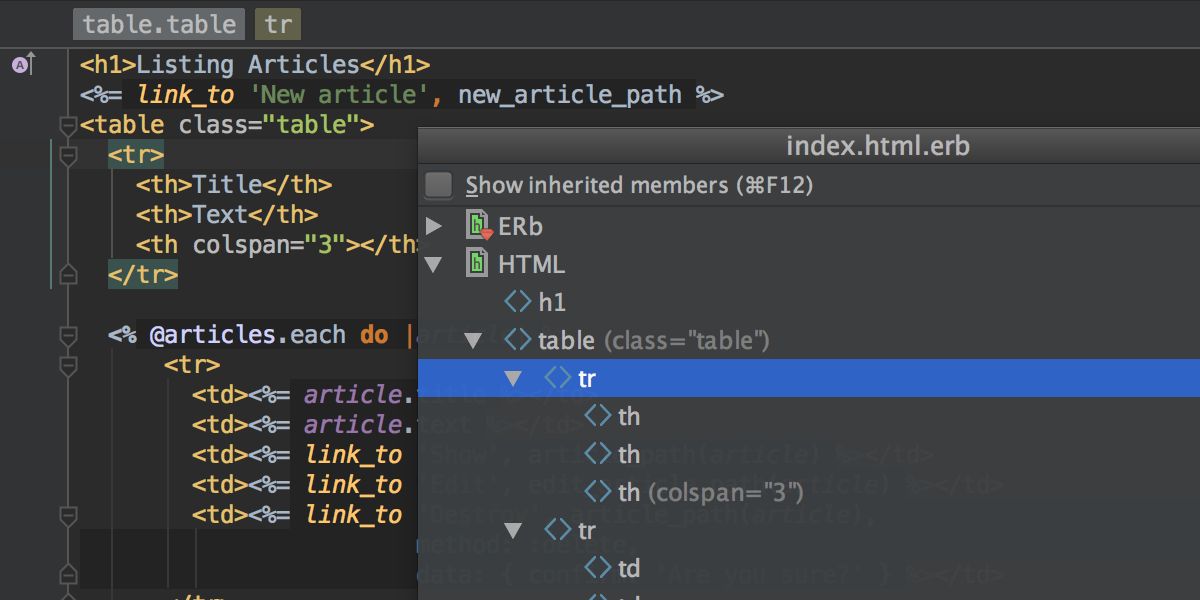
Task: Collapse the HTML node arrow
Action: click(x=433, y=265)
